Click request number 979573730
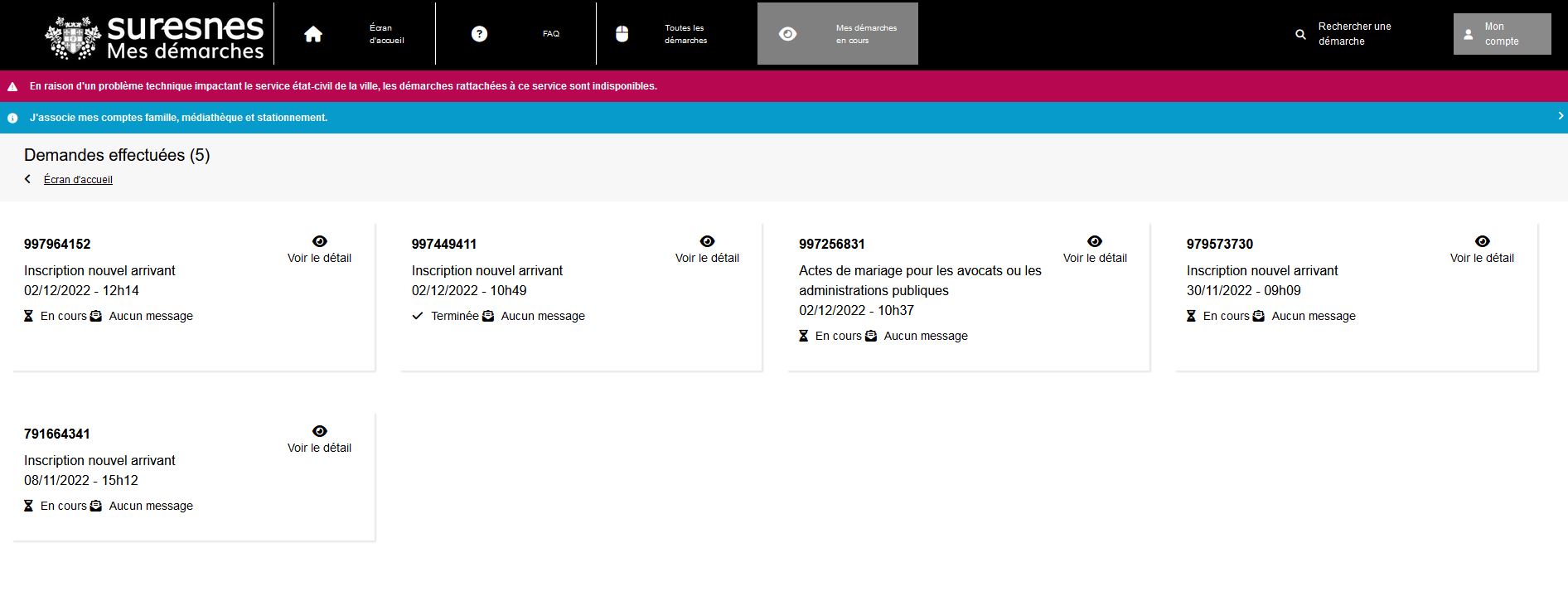 tap(1220, 244)
